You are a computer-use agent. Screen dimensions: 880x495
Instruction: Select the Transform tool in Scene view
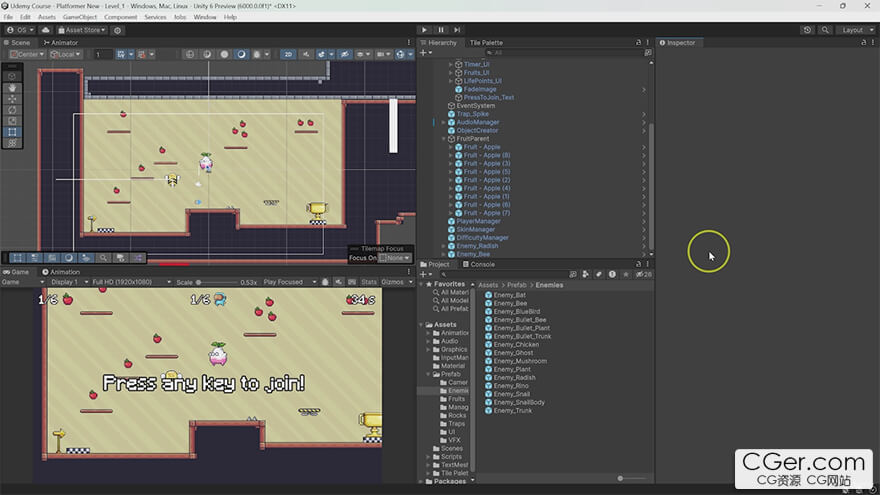[12, 143]
